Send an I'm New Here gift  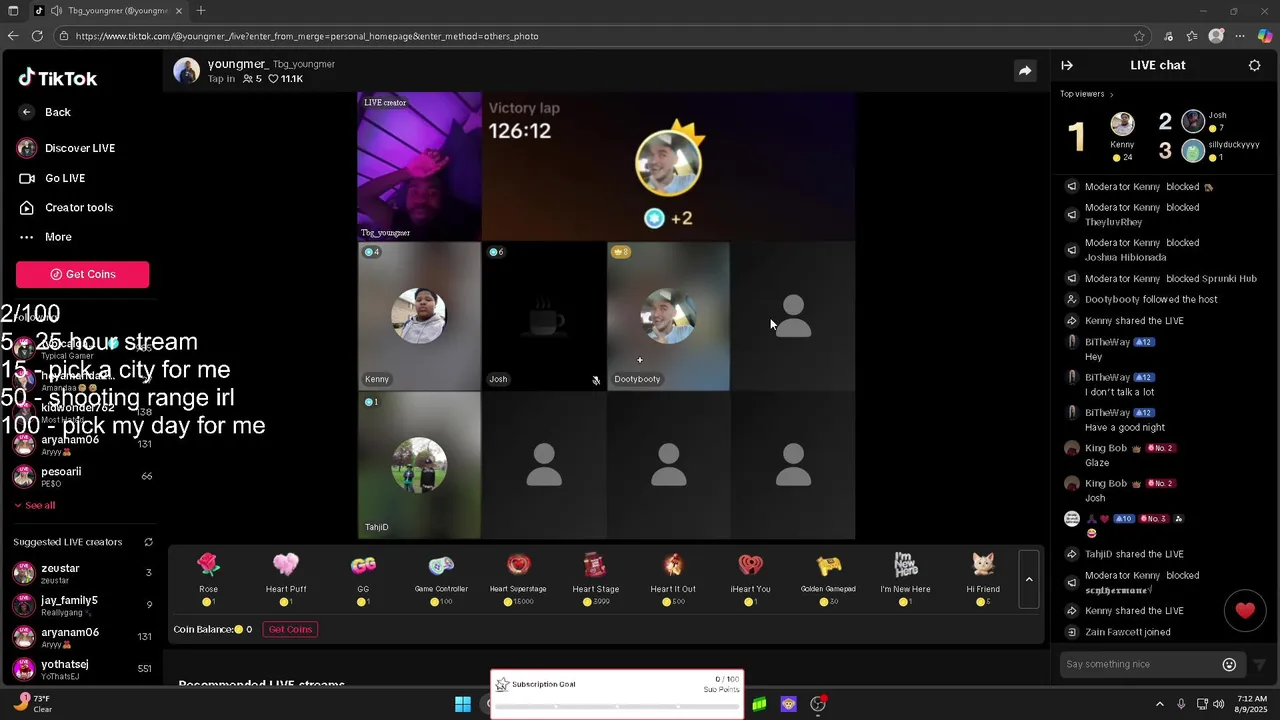tap(905, 579)
